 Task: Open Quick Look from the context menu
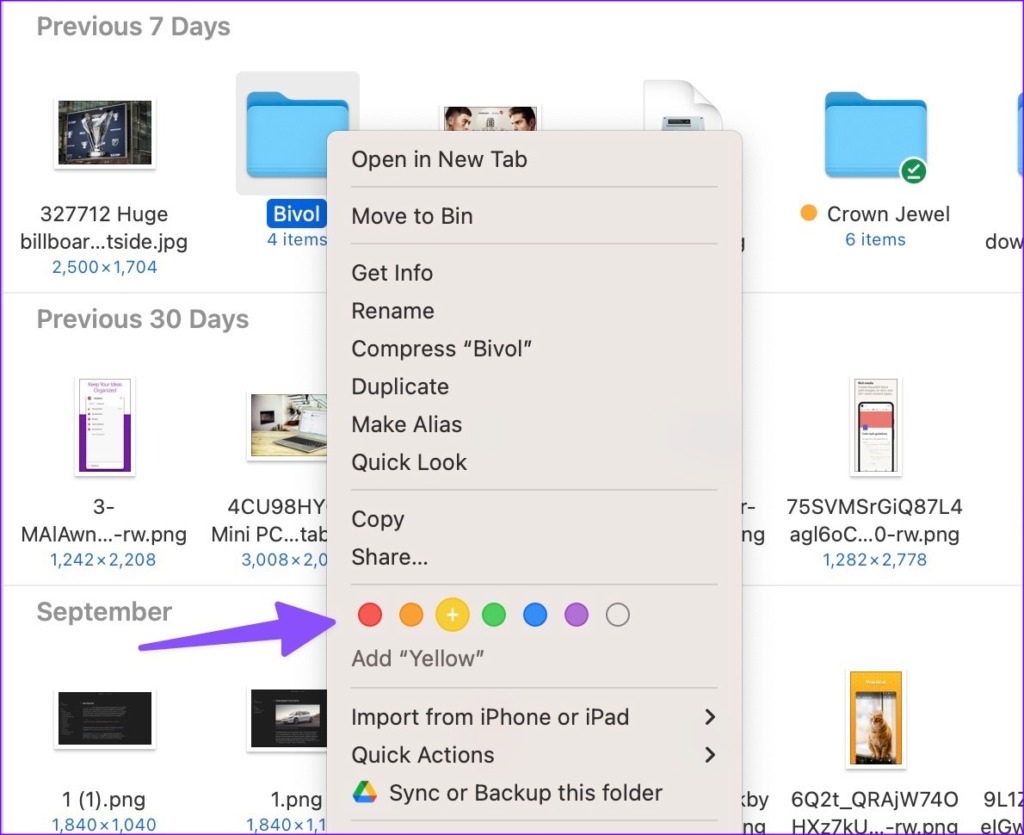click(409, 462)
